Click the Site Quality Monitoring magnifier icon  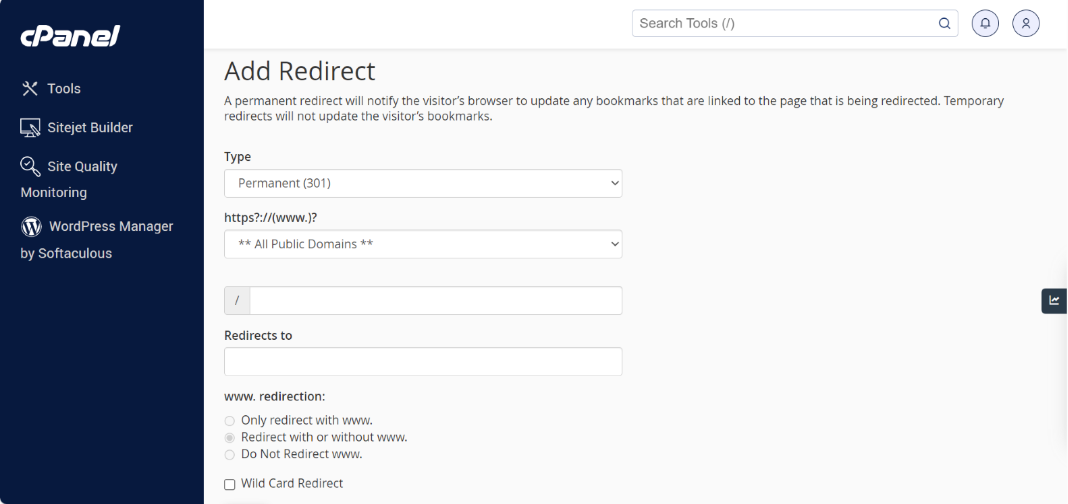(x=30, y=166)
